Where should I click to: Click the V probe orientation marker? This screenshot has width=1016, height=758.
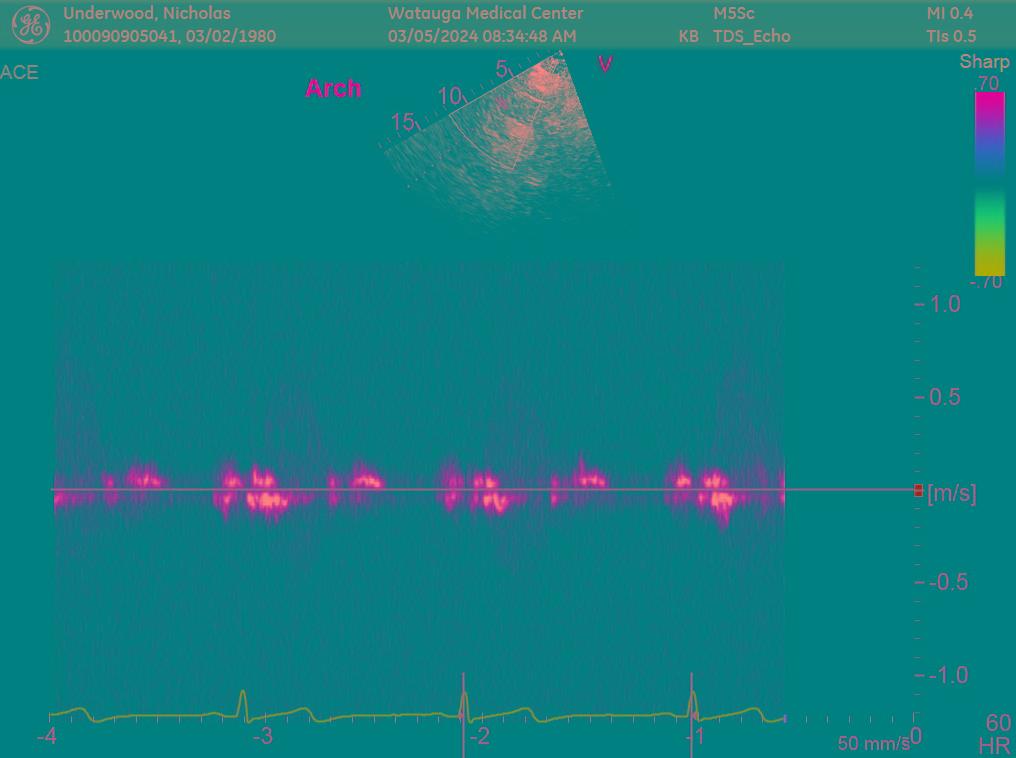[x=604, y=64]
